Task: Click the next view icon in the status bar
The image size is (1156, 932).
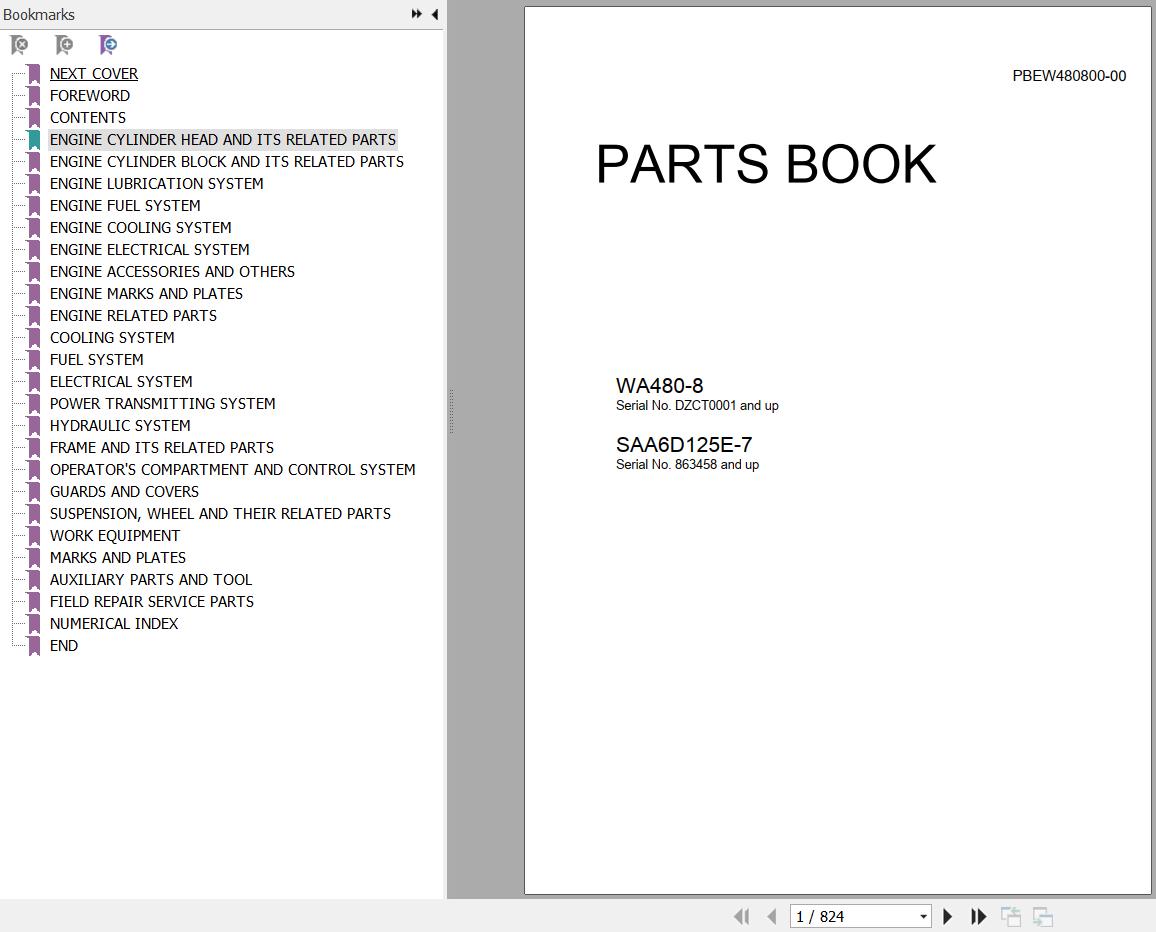Action: click(1042, 917)
